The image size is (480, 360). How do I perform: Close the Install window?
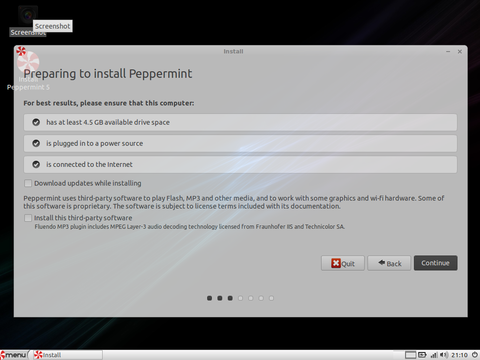tap(460, 51)
